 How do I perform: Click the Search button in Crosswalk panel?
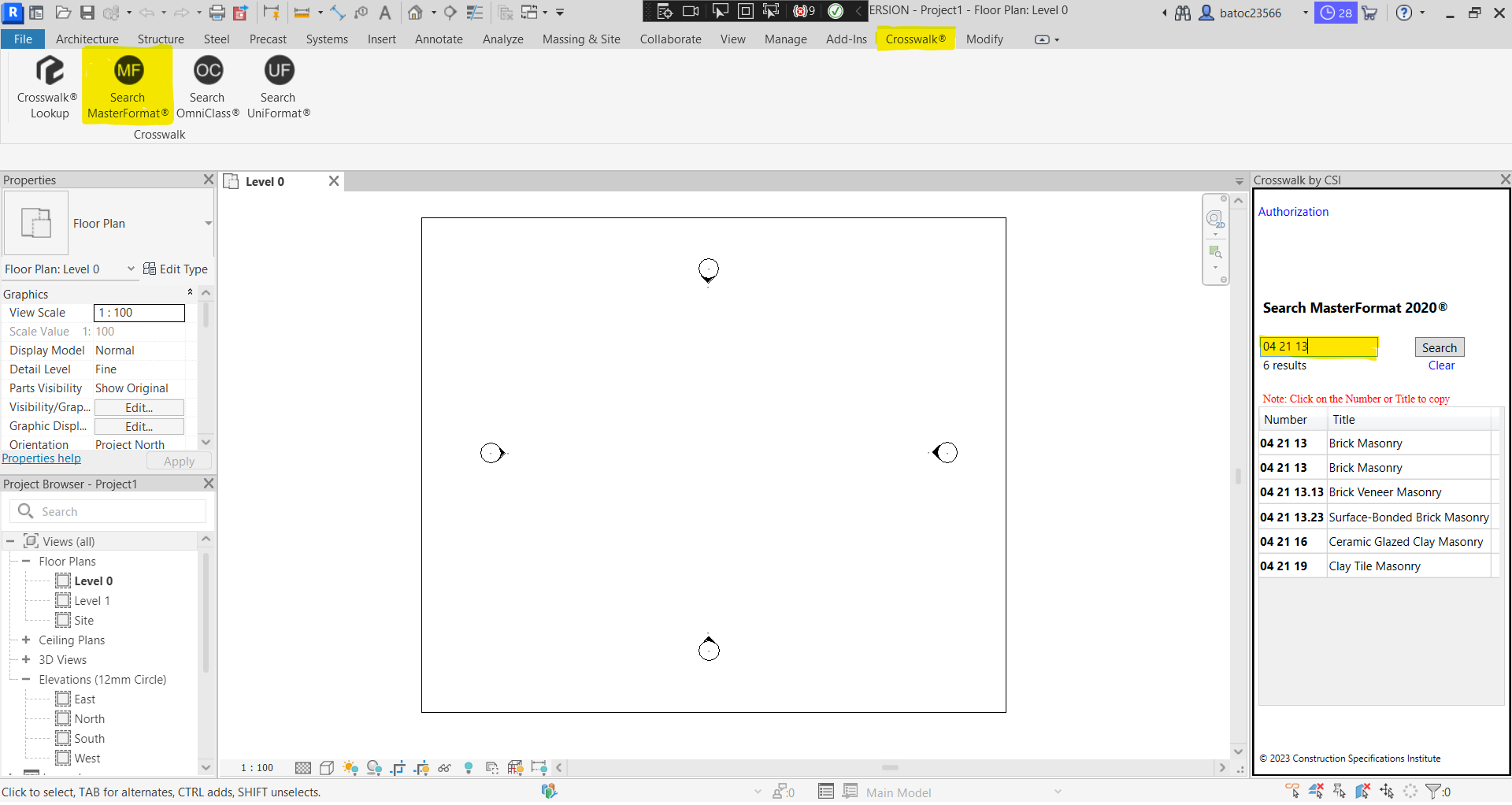[1439, 347]
